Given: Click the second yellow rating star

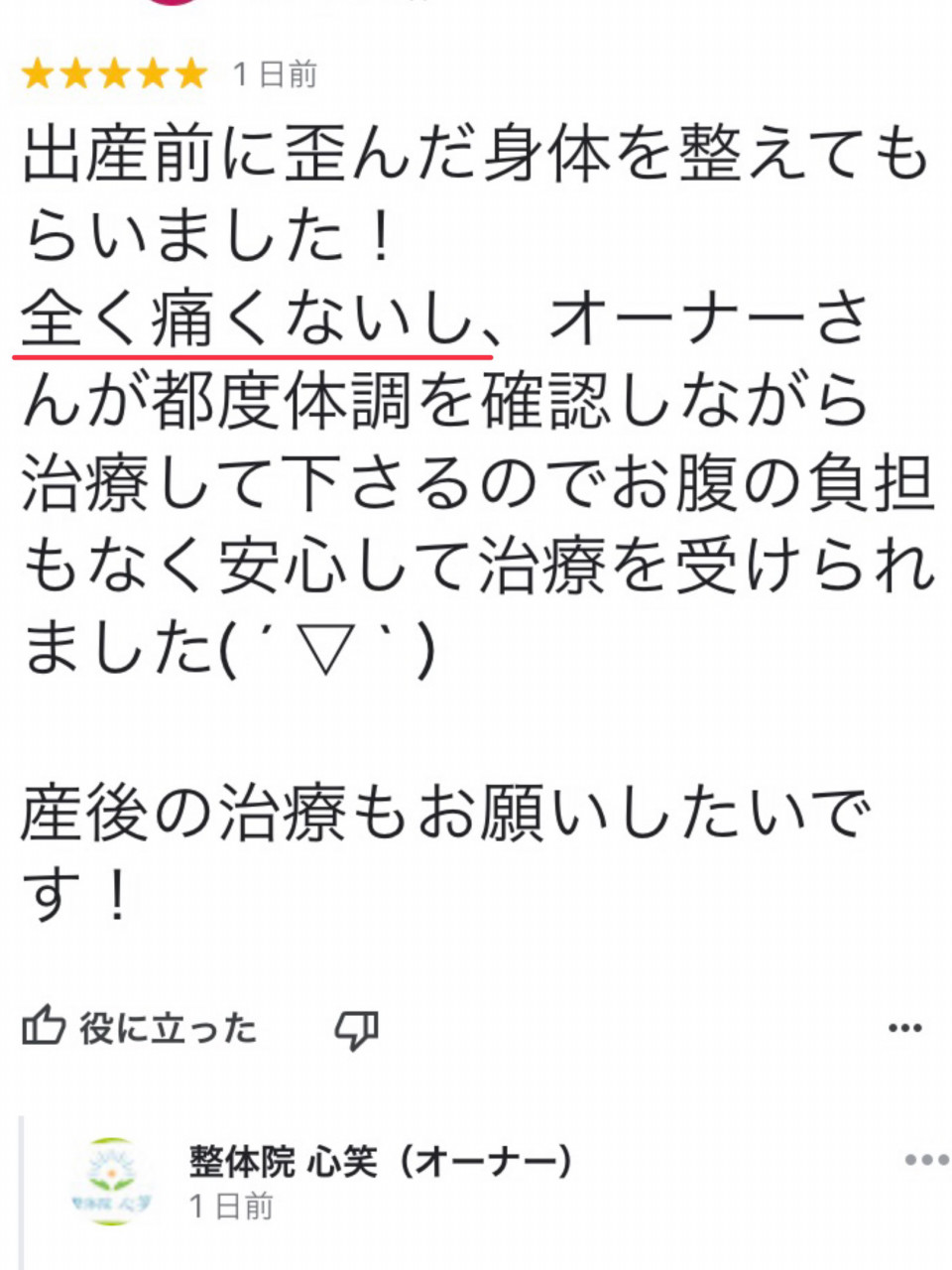Looking at the screenshot, I should pos(75,73).
